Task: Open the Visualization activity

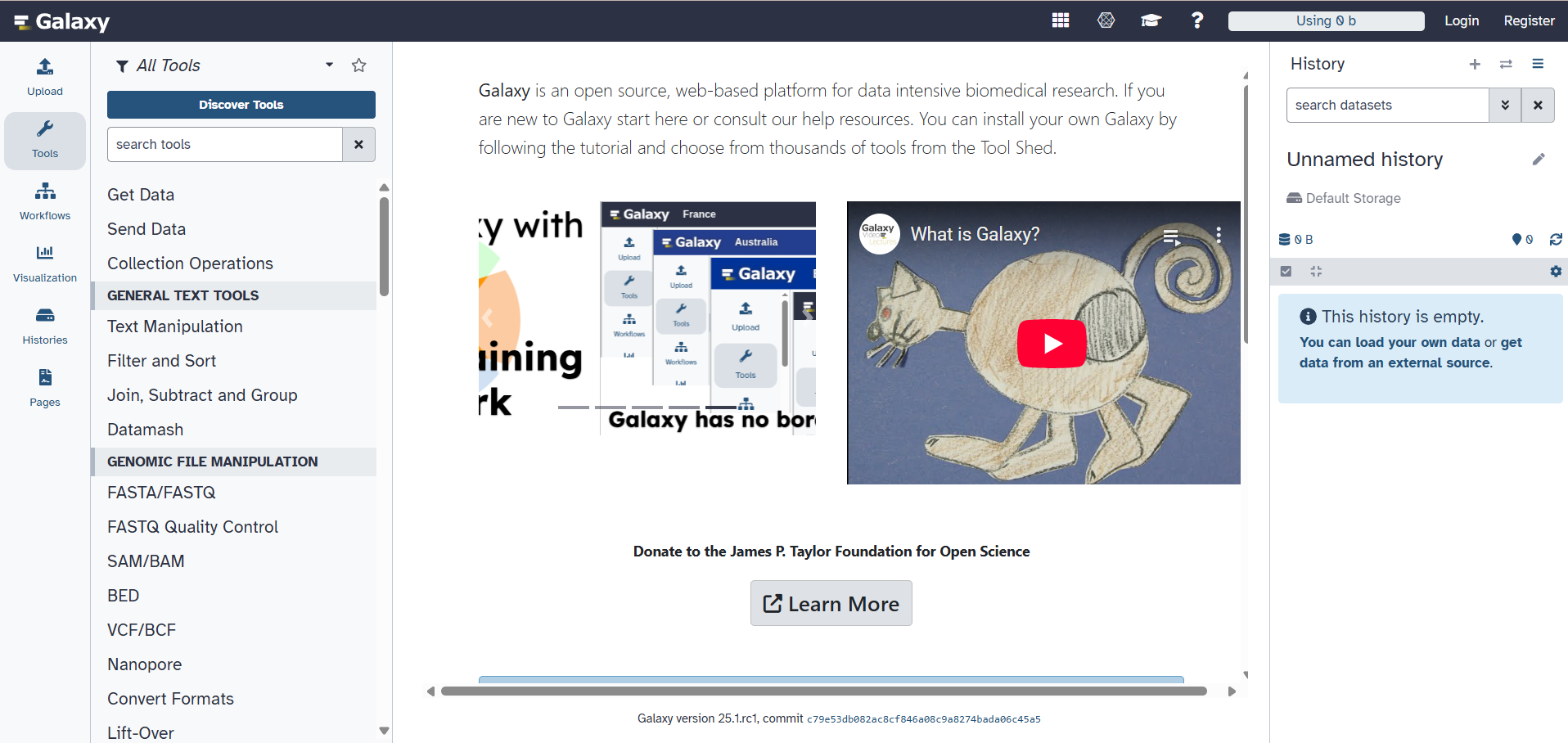Action: point(45,263)
